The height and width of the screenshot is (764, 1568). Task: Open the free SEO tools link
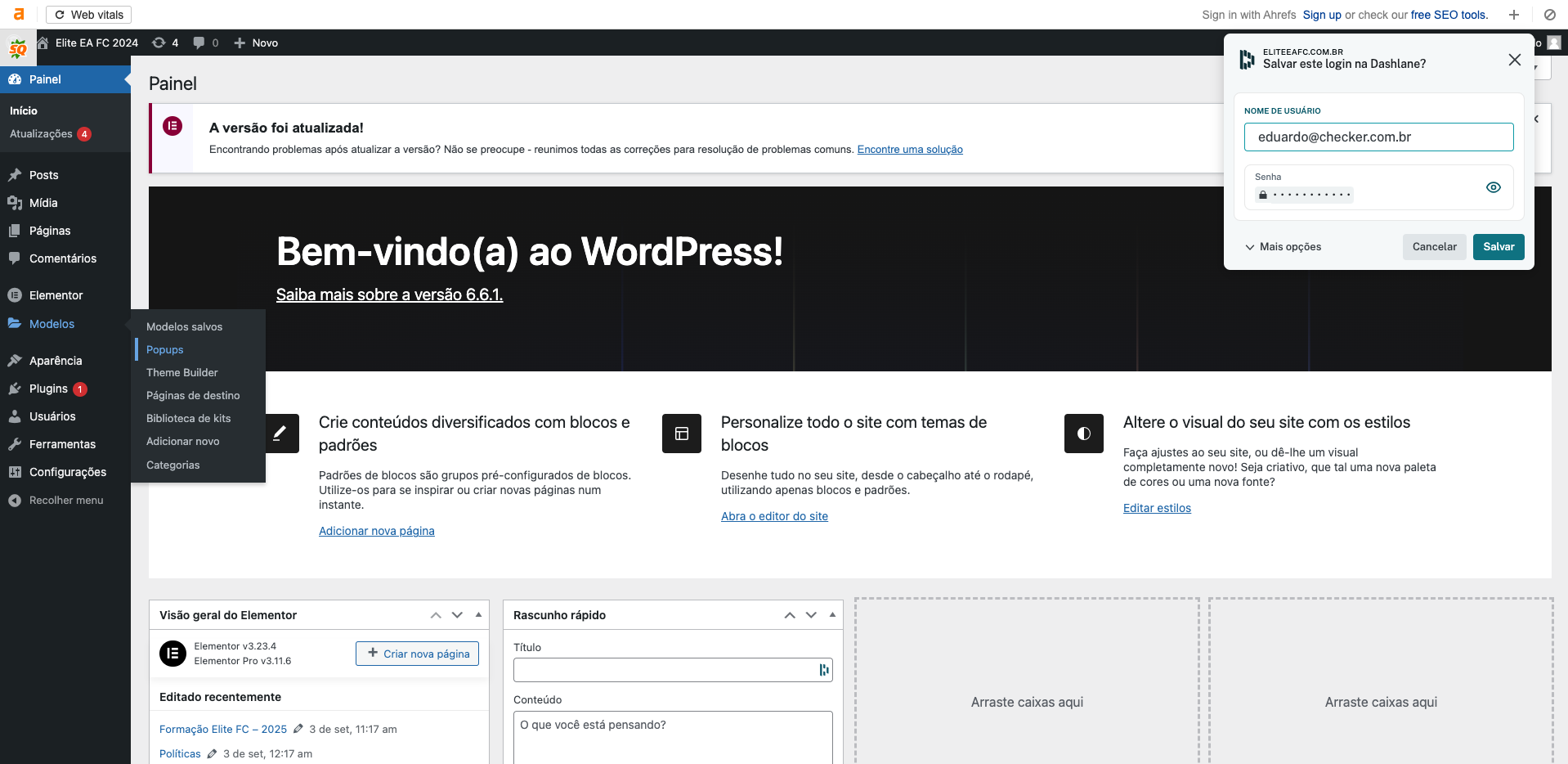coord(1449,15)
